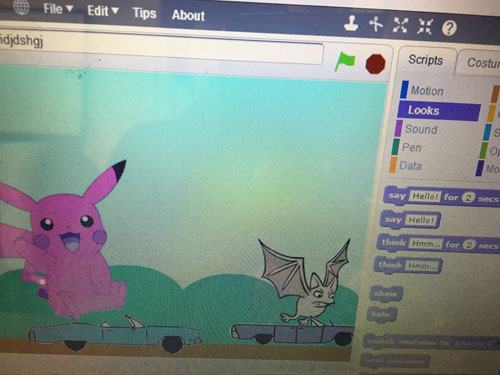Click the short 'think Hmm...' block
Viewport: 500px width, 375px height.
[x=409, y=266]
